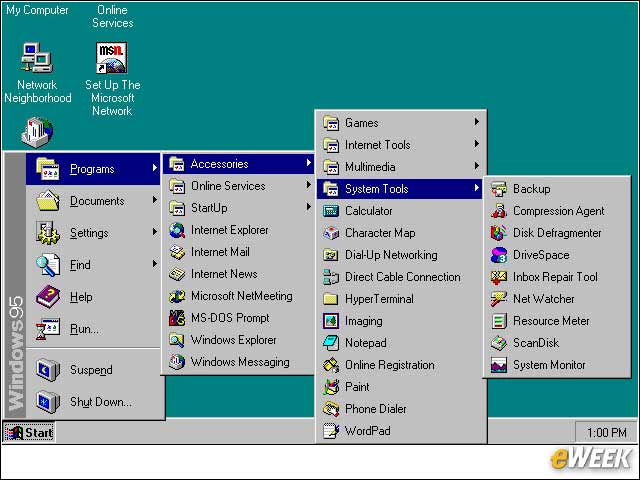The image size is (640, 480).
Task: Open the Resource Meter icon
Action: click(499, 321)
